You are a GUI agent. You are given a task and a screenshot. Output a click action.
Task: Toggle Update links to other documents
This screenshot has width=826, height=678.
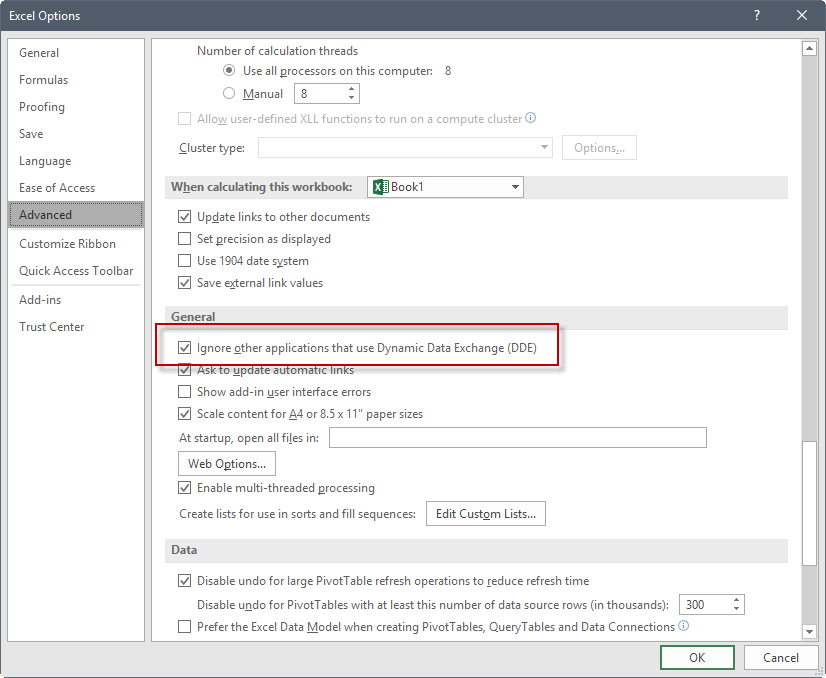tap(184, 217)
